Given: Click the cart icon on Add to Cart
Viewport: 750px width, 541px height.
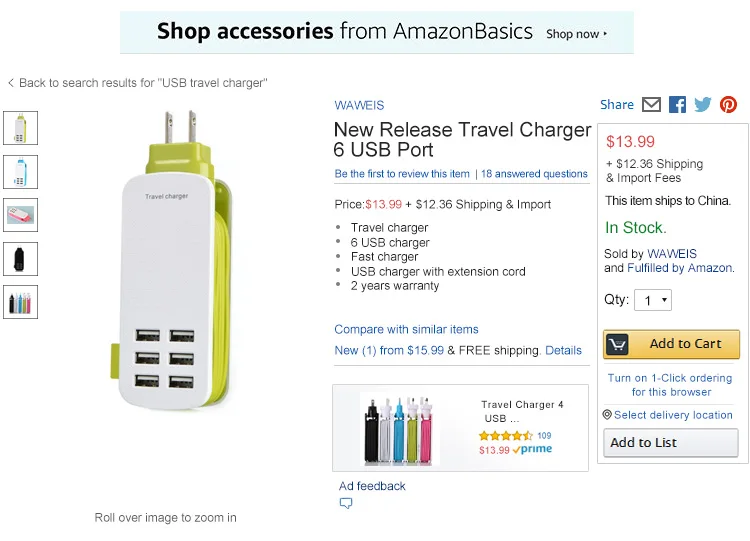Looking at the screenshot, I should (618, 344).
